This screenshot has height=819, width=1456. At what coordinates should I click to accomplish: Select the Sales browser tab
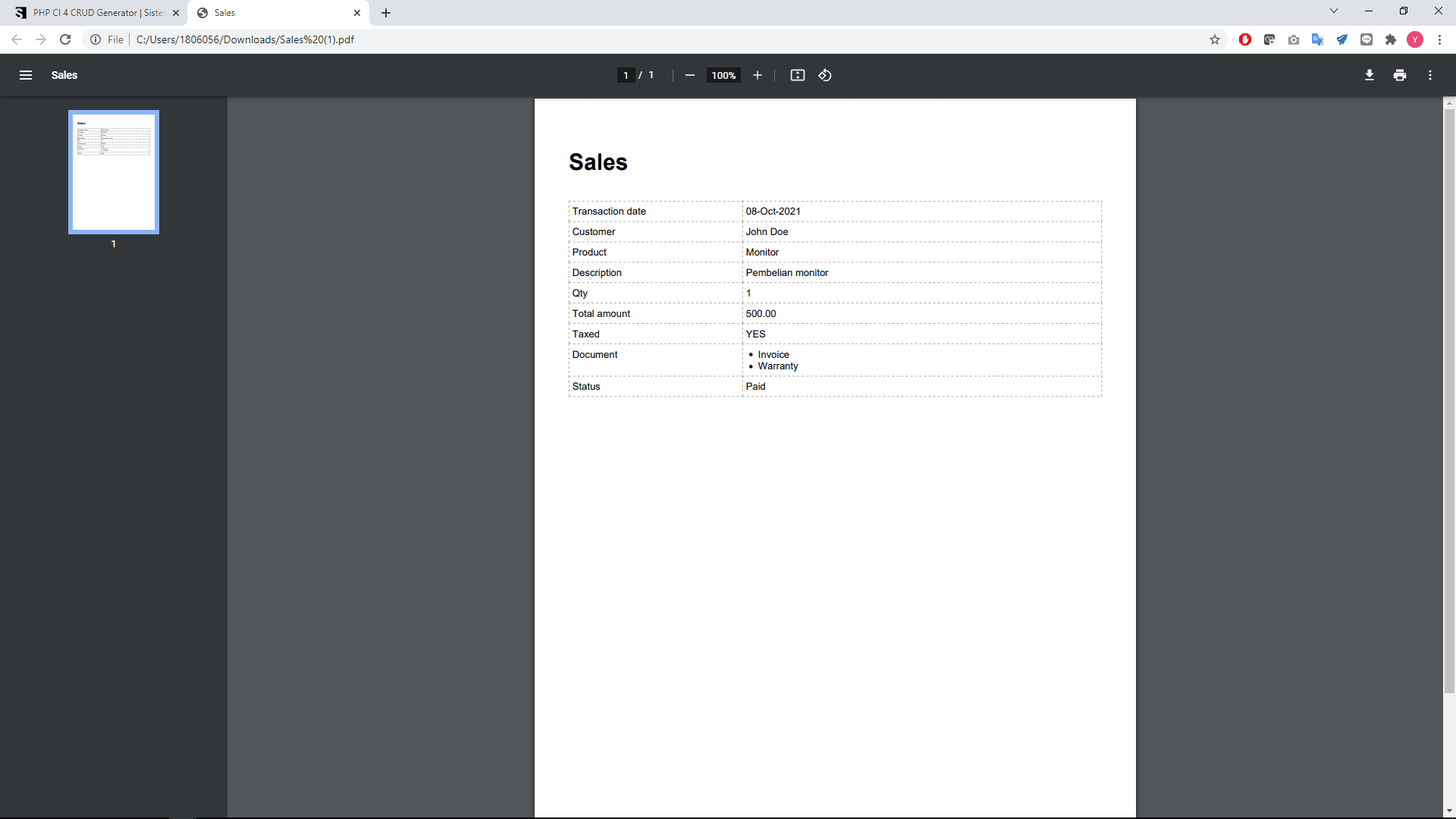pyautogui.click(x=273, y=13)
